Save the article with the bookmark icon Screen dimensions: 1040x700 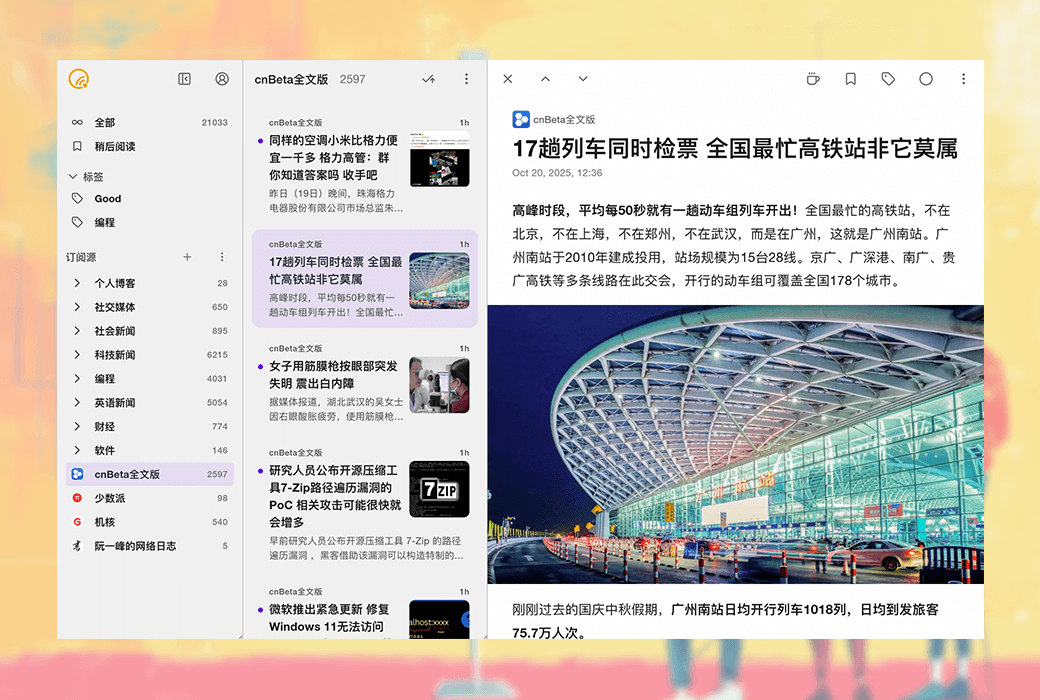(x=850, y=79)
